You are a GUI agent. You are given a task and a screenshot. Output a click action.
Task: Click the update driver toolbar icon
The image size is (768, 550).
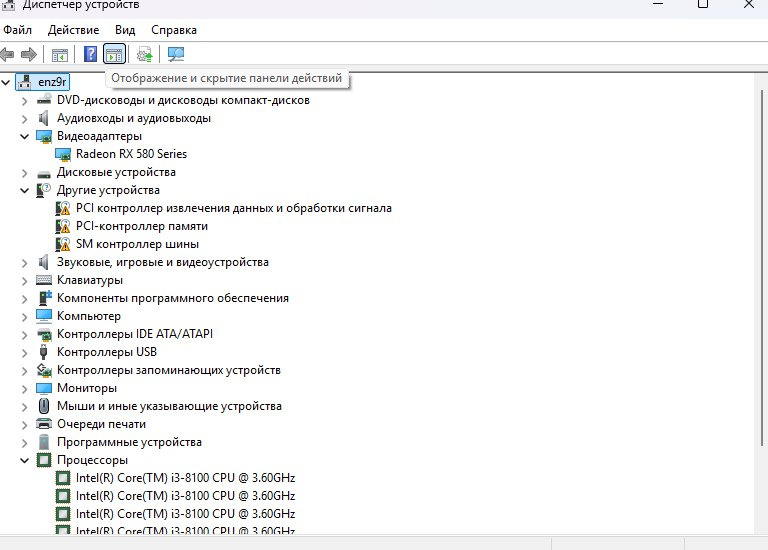145,54
